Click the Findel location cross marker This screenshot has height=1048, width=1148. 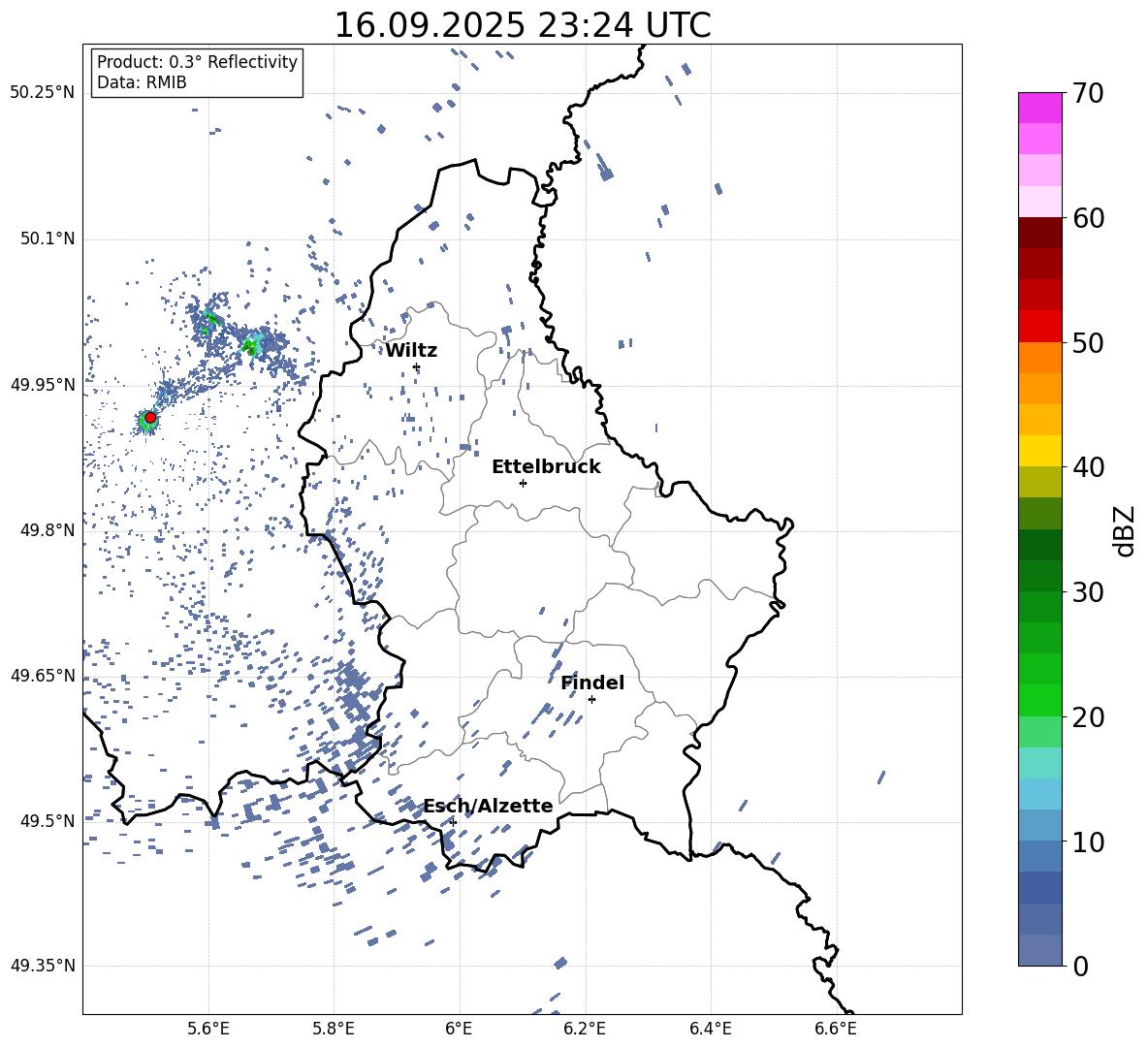(x=591, y=700)
